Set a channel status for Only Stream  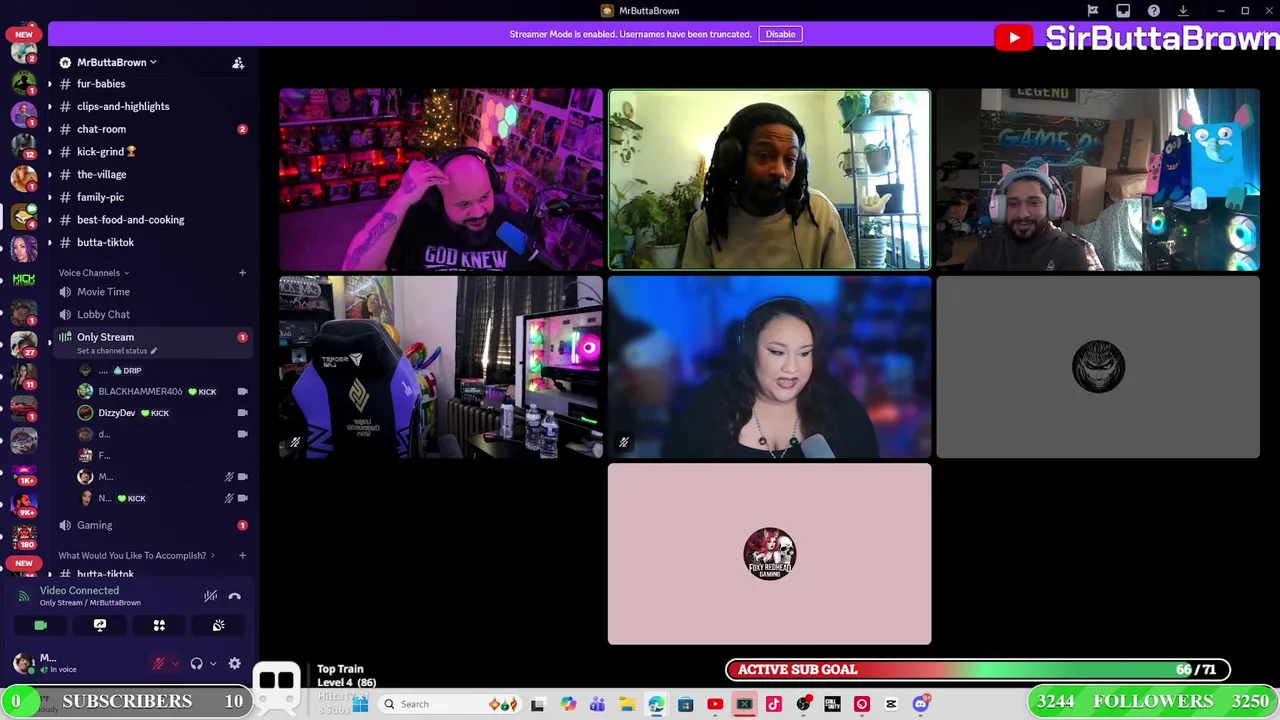coord(117,351)
